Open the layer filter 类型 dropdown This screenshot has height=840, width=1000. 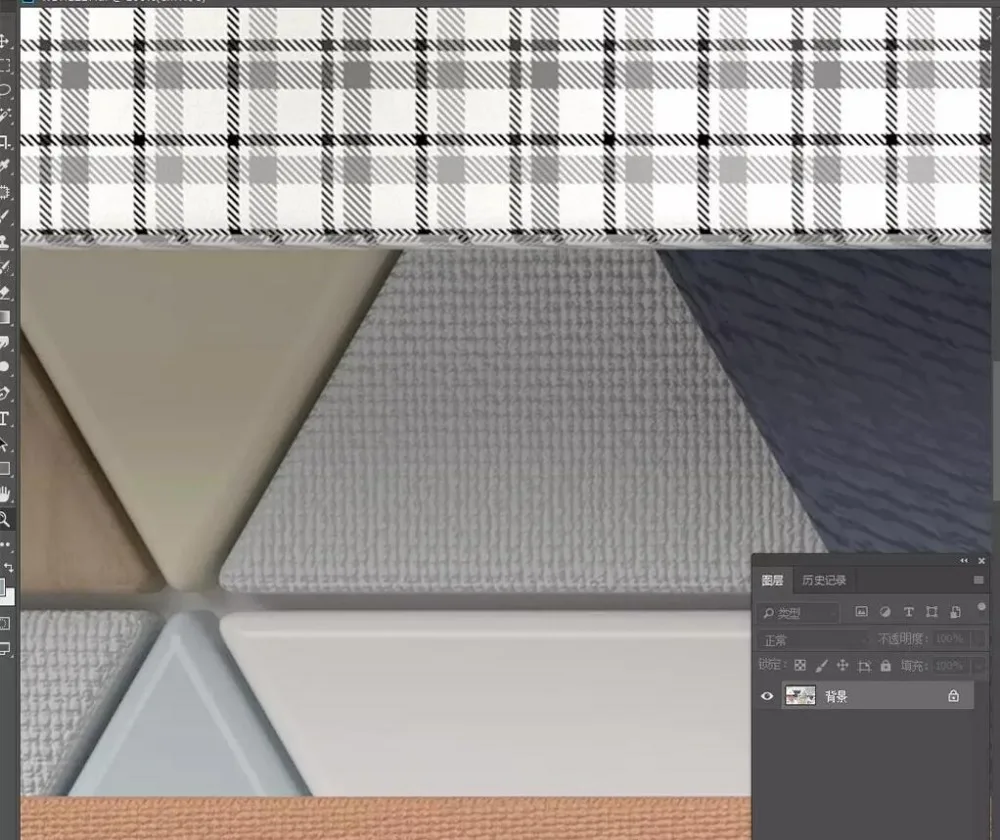tap(798, 613)
